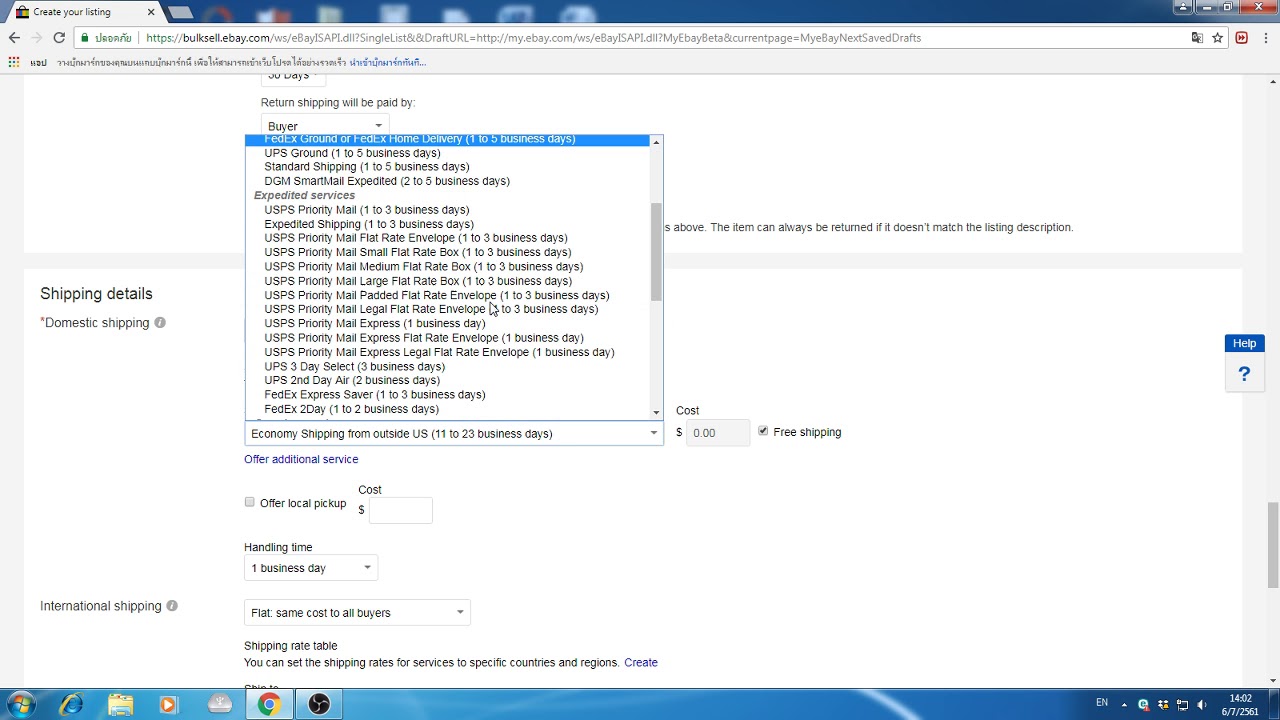Screen dimensions: 1280x720
Task: Open Flat: same cost to all buyers dropdown
Action: pos(357,612)
